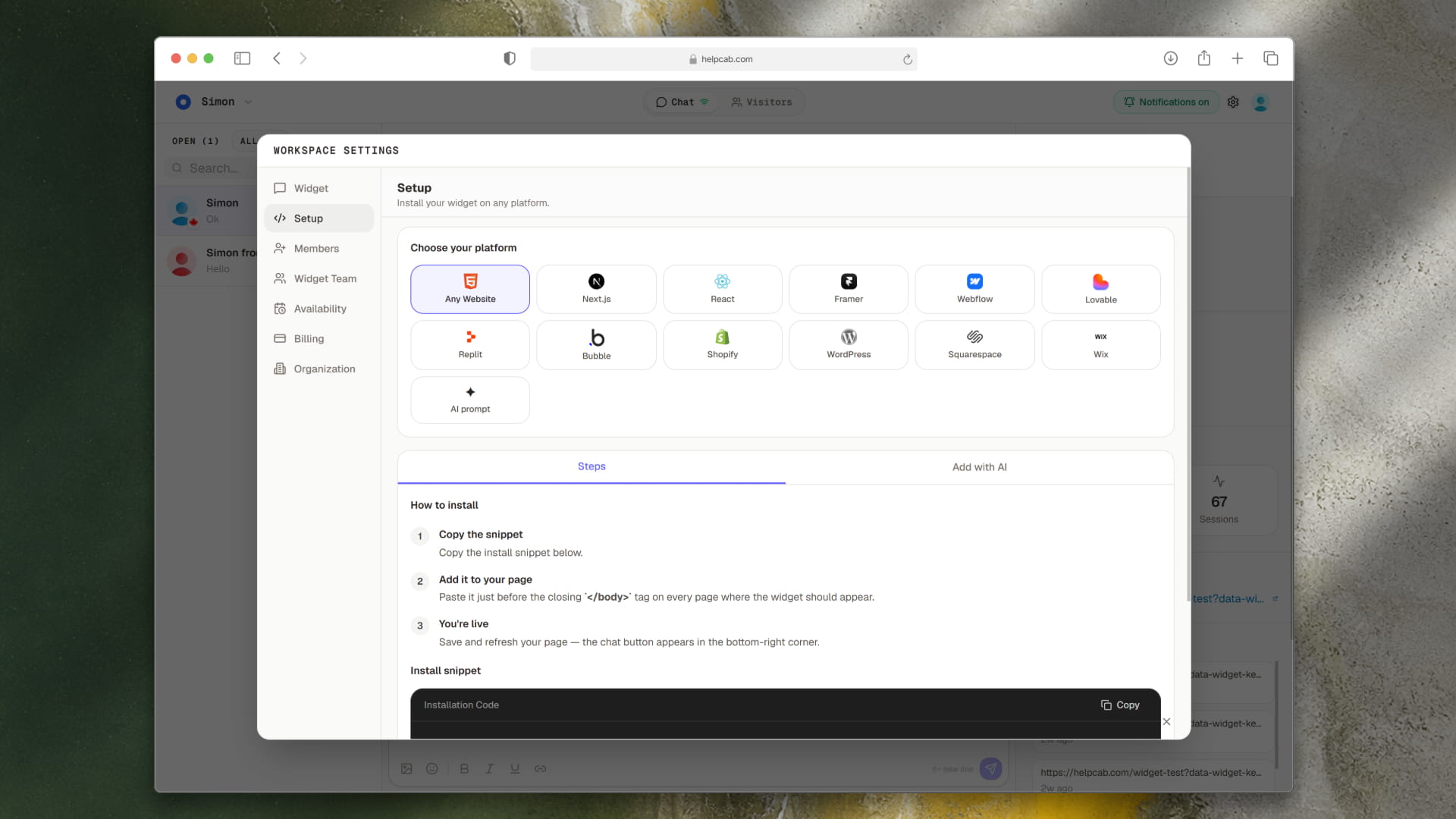Click the Safari sidebar toggle icon
Image resolution: width=1456 pixels, height=819 pixels.
242,58
